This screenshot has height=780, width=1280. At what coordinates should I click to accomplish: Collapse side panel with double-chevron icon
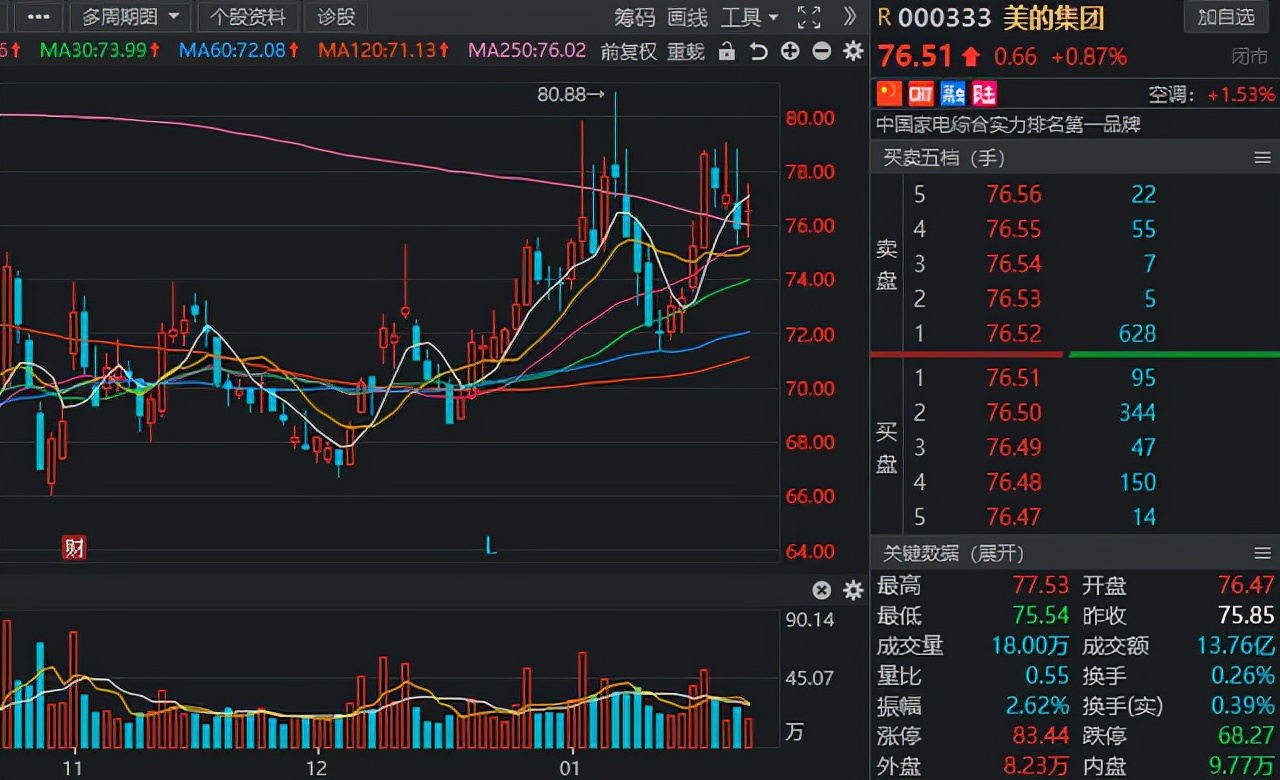pyautogui.click(x=850, y=17)
